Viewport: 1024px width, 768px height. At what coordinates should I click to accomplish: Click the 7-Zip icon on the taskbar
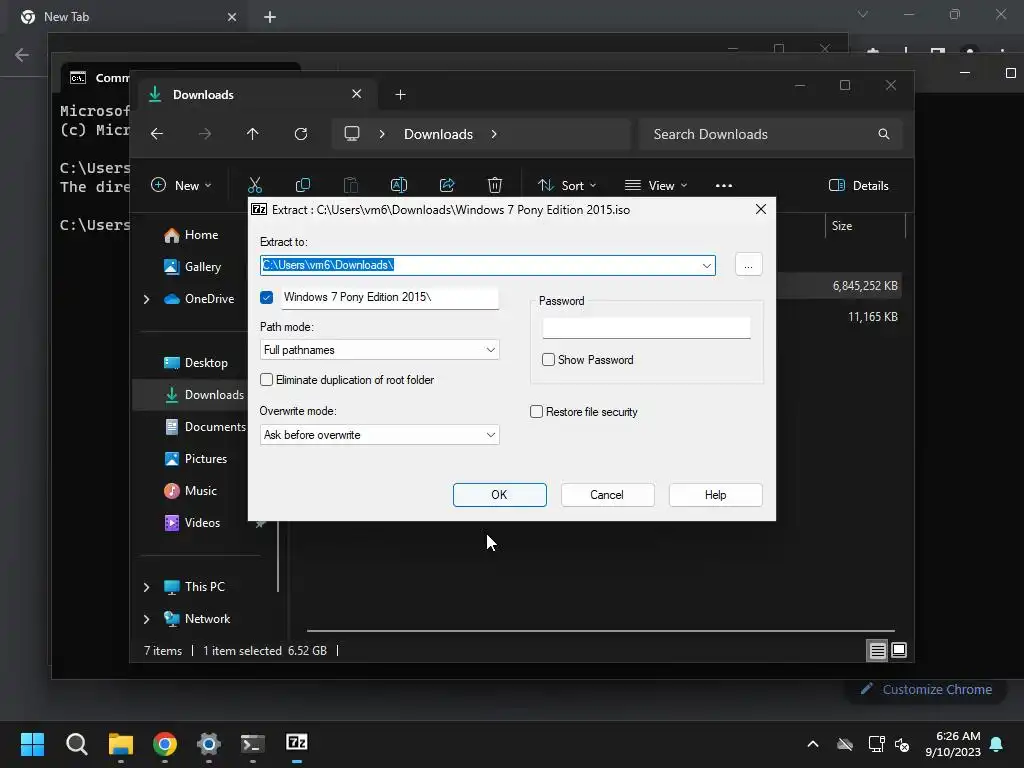tap(296, 742)
